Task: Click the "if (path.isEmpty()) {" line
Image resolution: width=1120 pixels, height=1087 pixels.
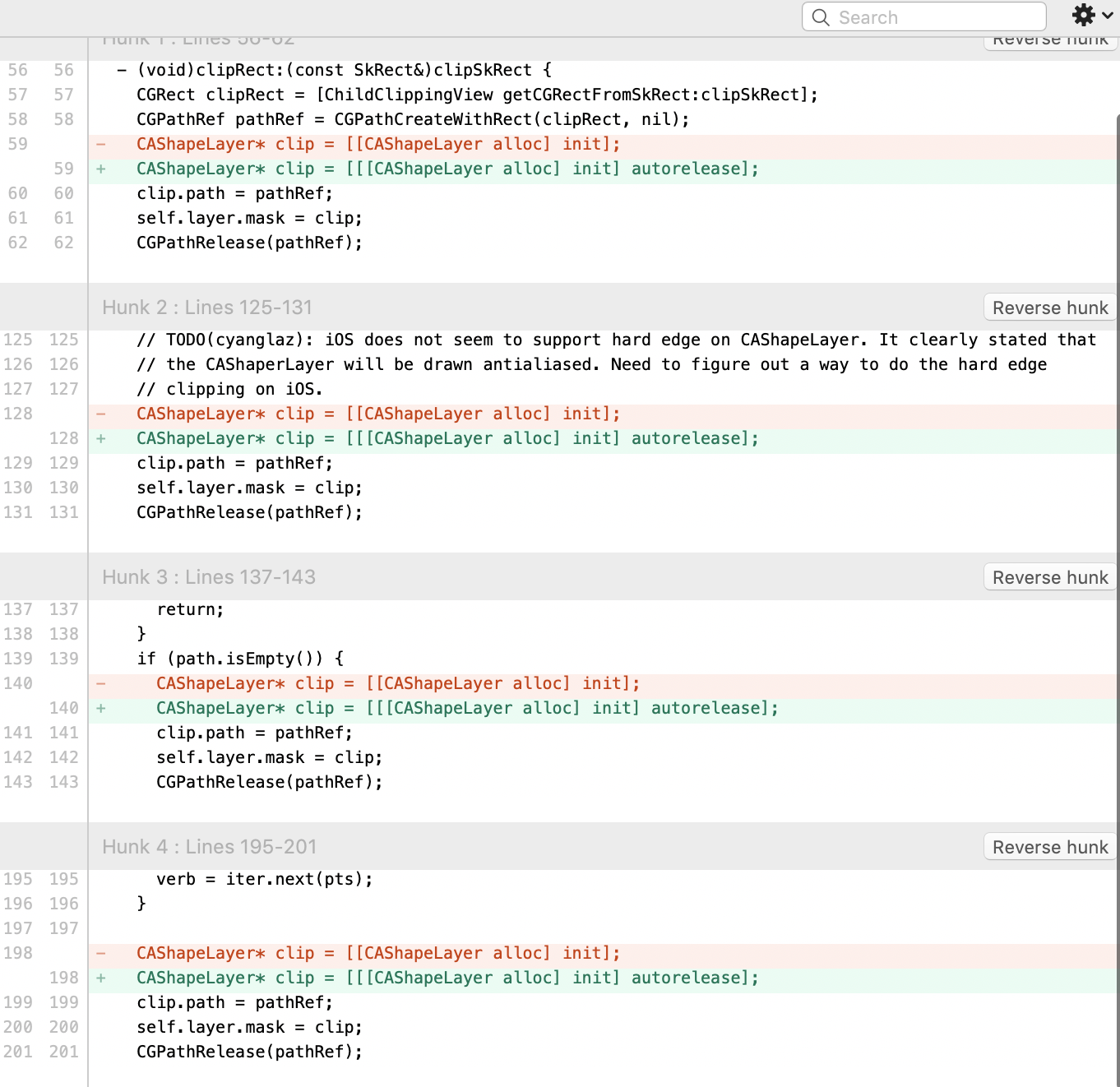Action: coord(240,659)
